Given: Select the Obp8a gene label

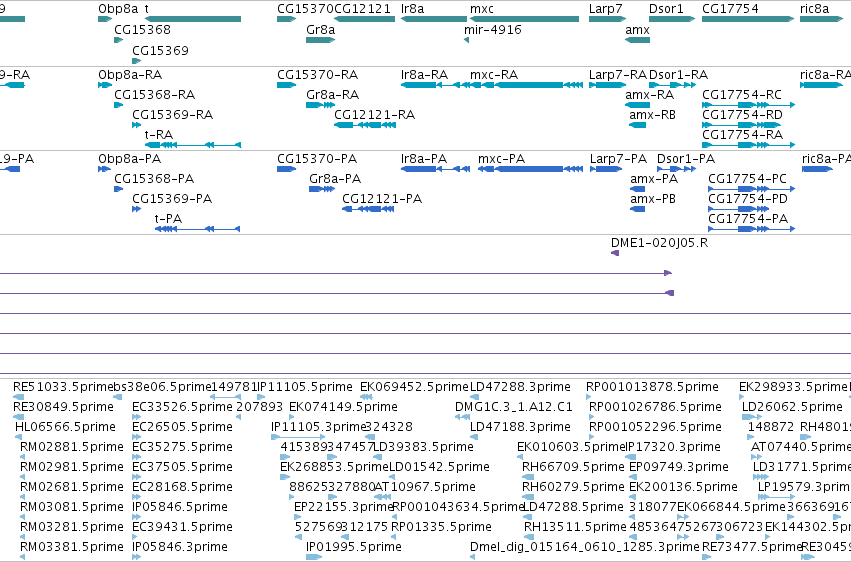Looking at the screenshot, I should pyautogui.click(x=118, y=9).
